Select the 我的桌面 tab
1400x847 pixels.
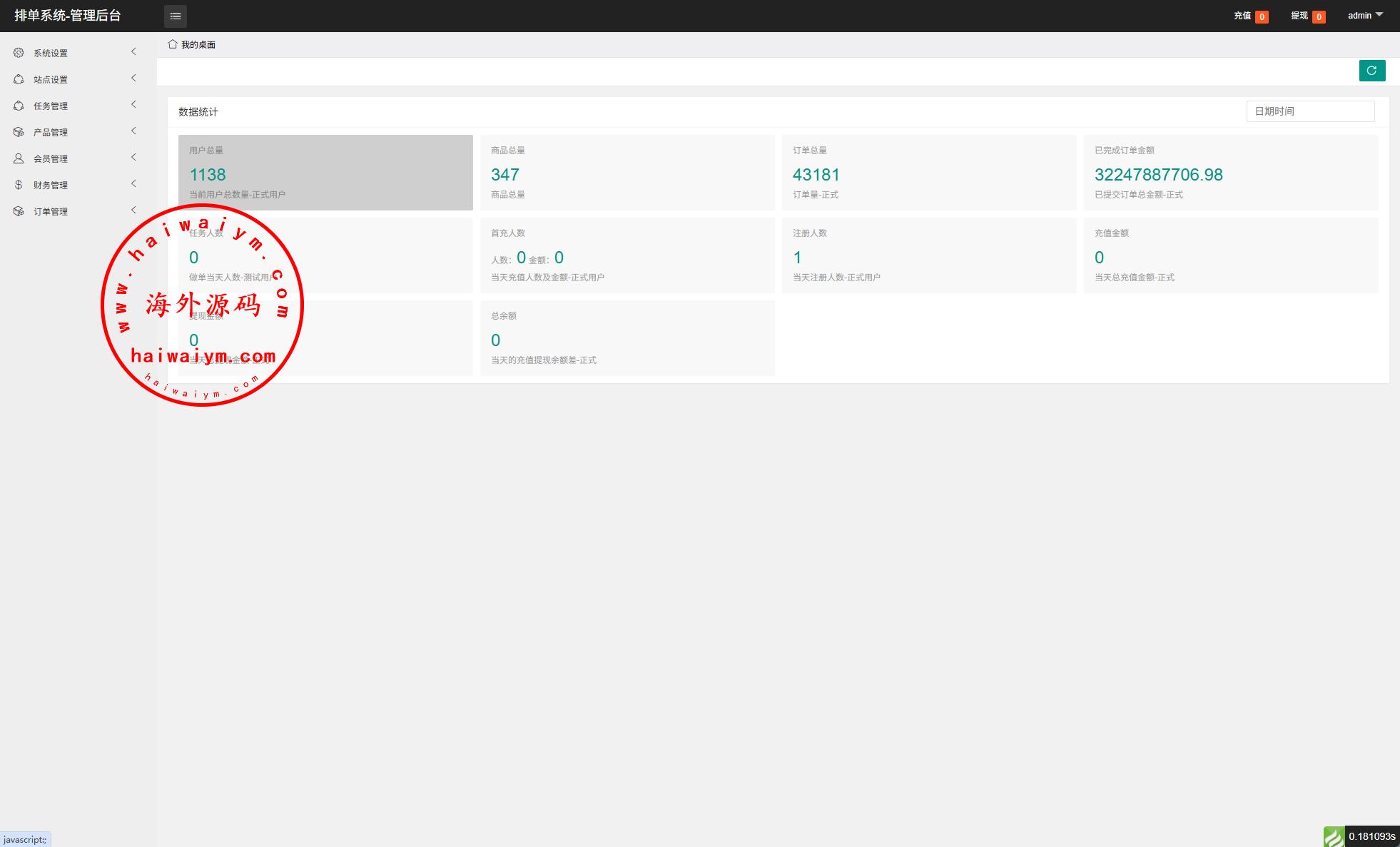point(198,45)
